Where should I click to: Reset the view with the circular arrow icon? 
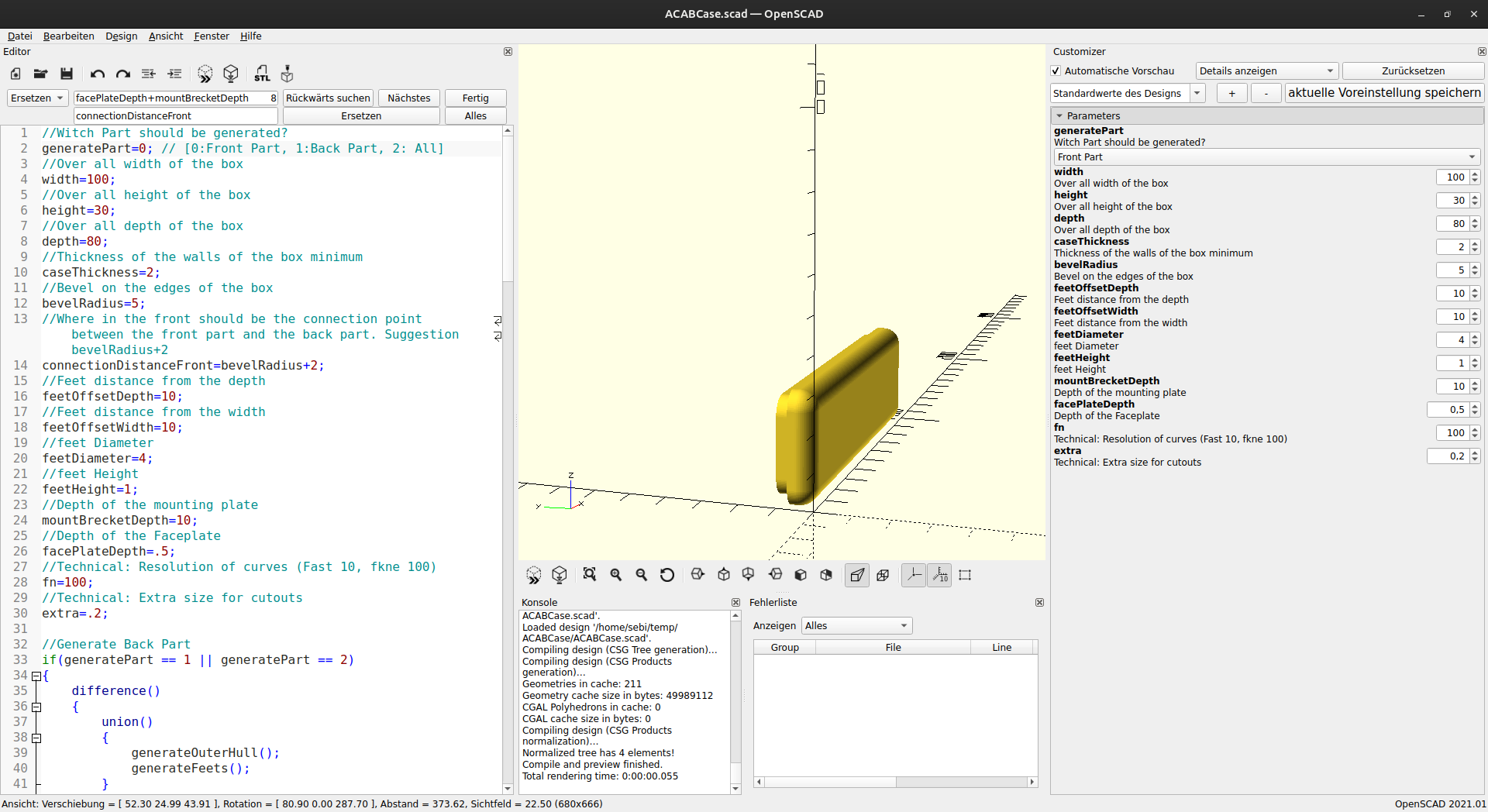(666, 575)
